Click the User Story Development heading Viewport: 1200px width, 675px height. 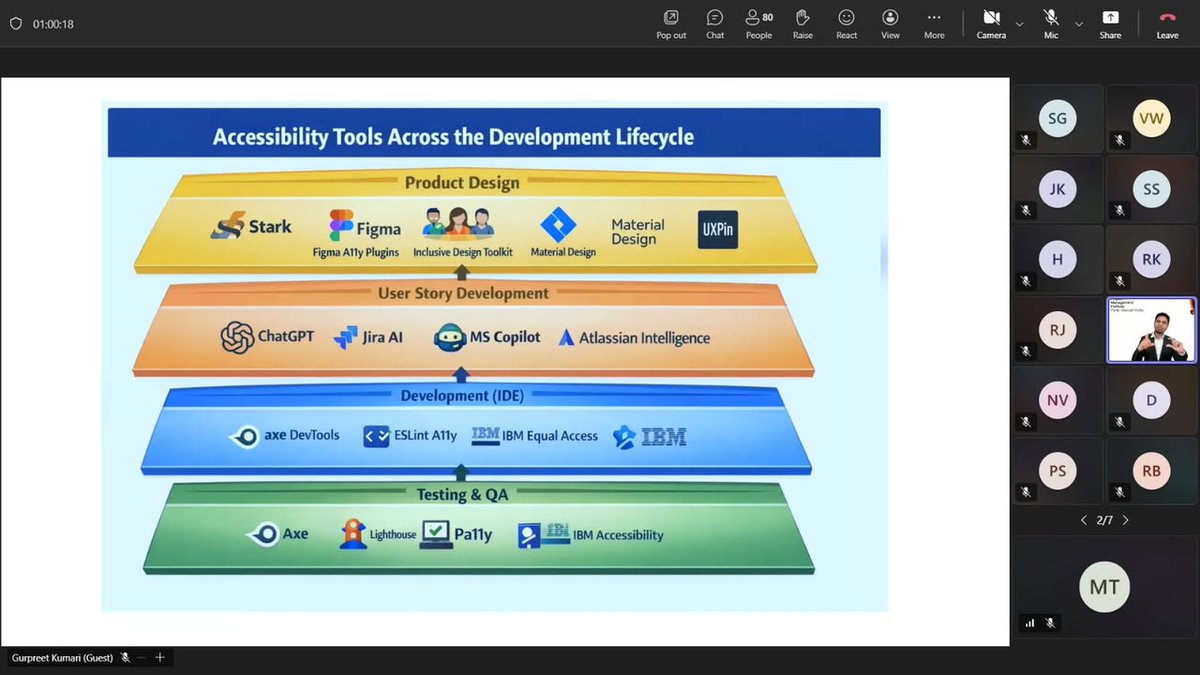tap(463, 293)
